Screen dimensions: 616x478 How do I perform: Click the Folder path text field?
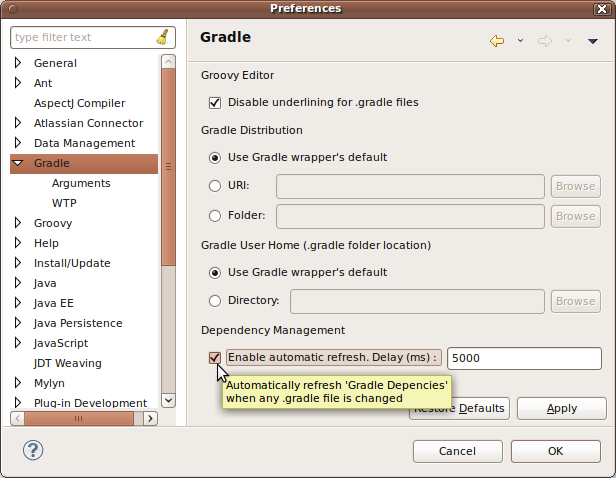[x=410, y=216]
